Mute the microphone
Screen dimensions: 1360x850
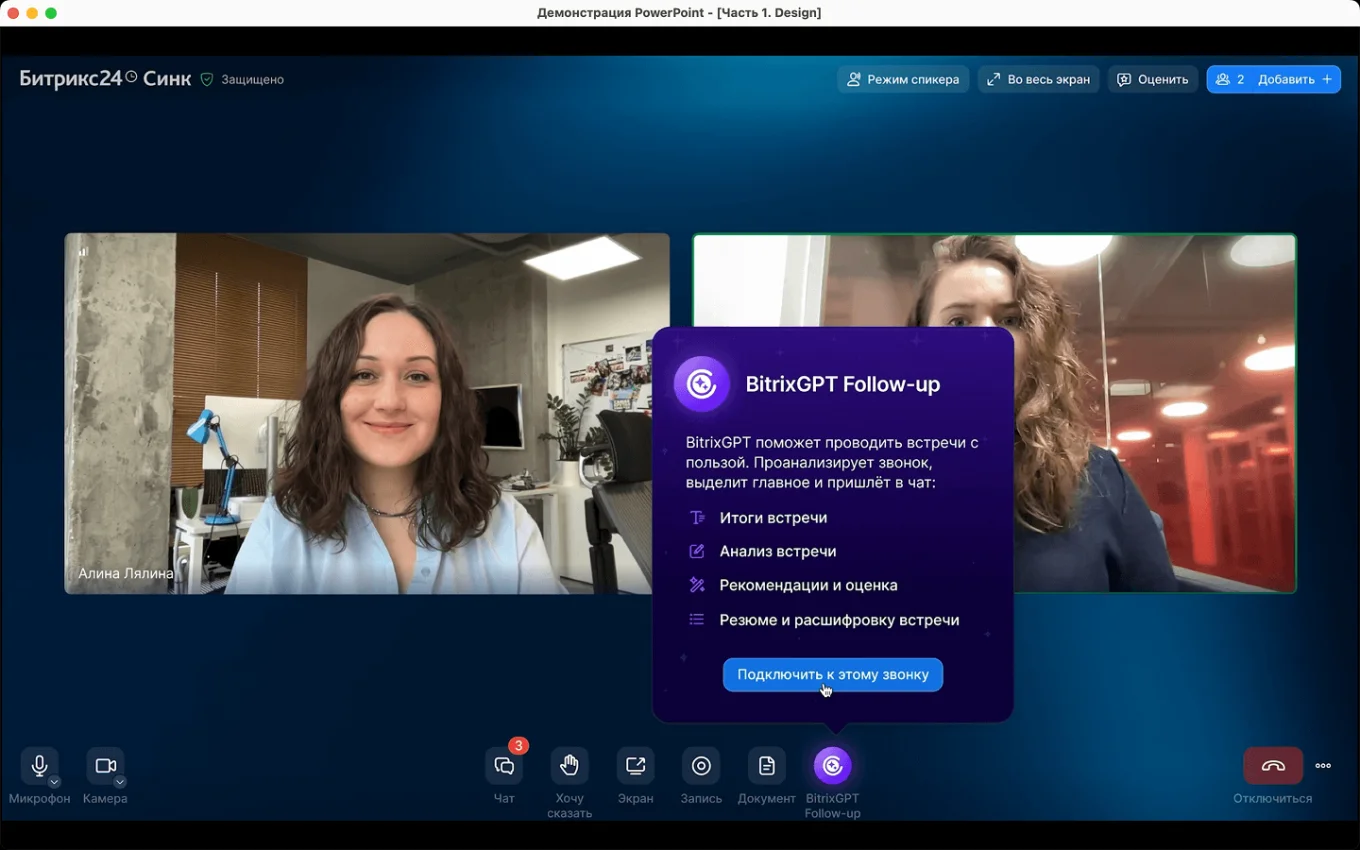point(38,764)
